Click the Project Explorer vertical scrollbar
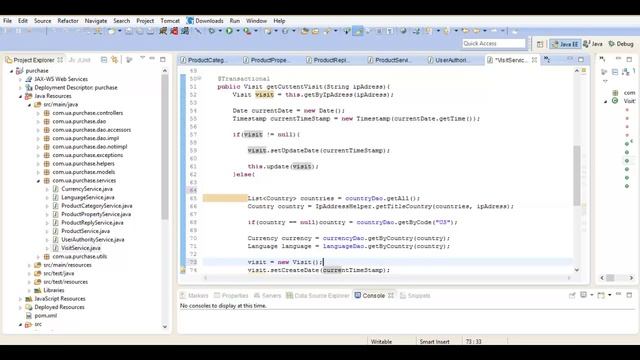The image size is (640, 360). point(164,147)
